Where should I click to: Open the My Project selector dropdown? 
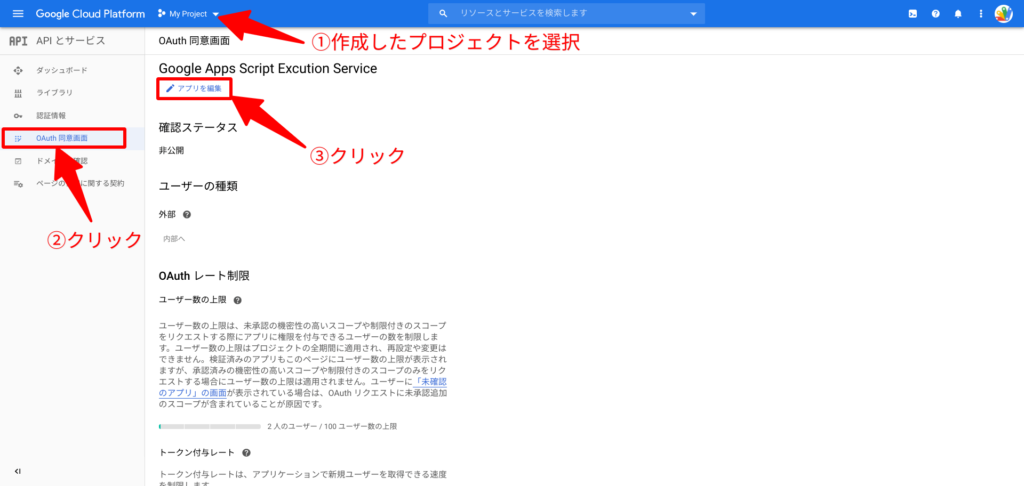pyautogui.click(x=189, y=14)
